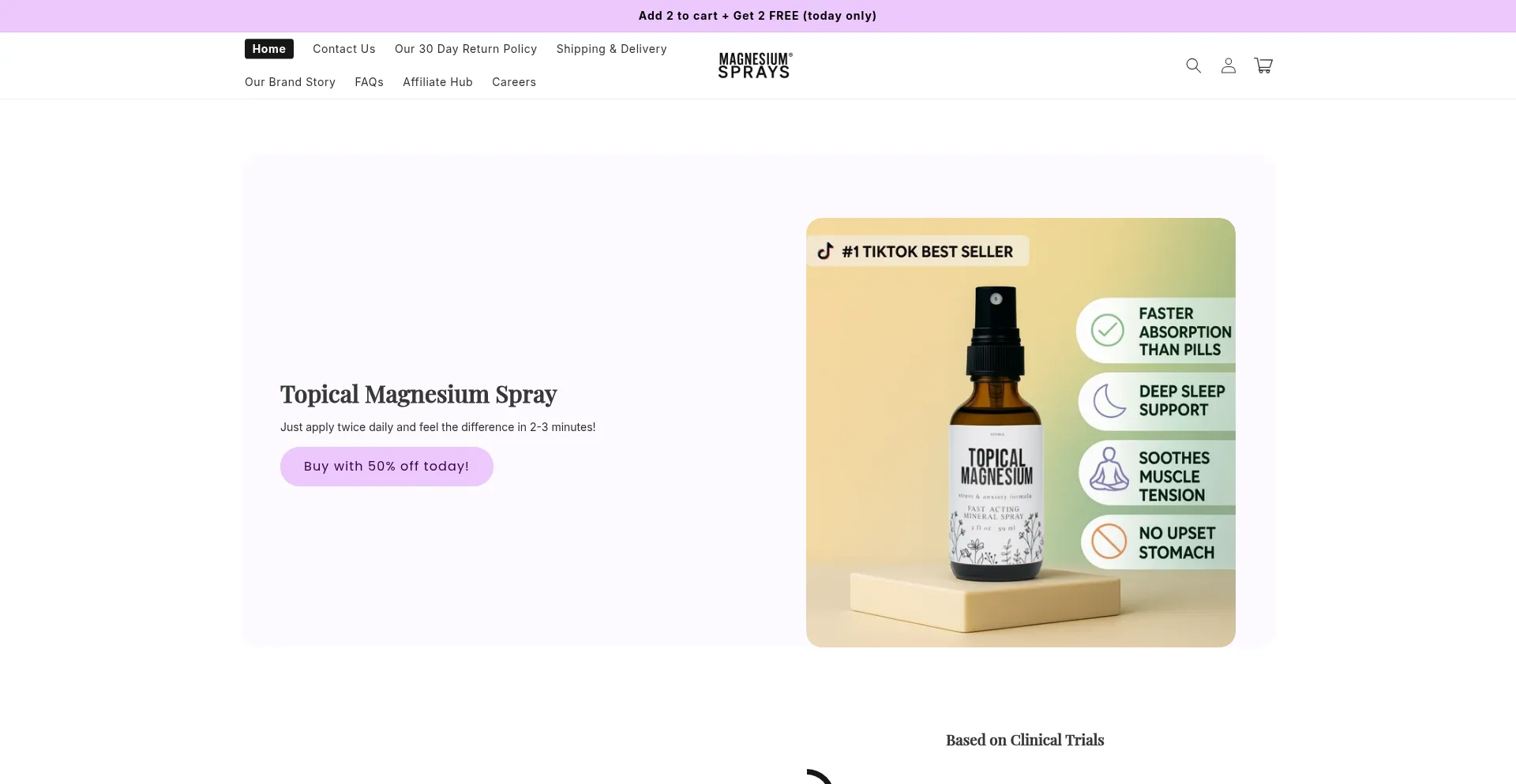Click the Magnesium Sprays logo

pyautogui.click(x=755, y=66)
